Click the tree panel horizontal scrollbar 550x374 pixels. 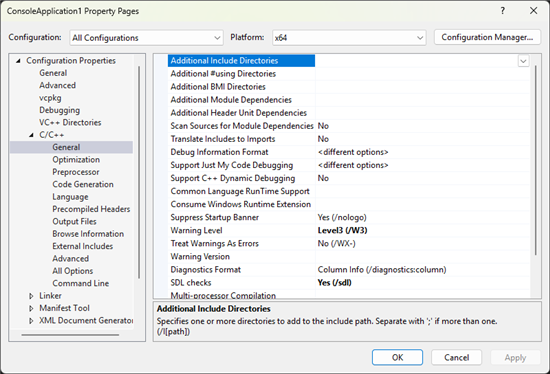point(70,335)
